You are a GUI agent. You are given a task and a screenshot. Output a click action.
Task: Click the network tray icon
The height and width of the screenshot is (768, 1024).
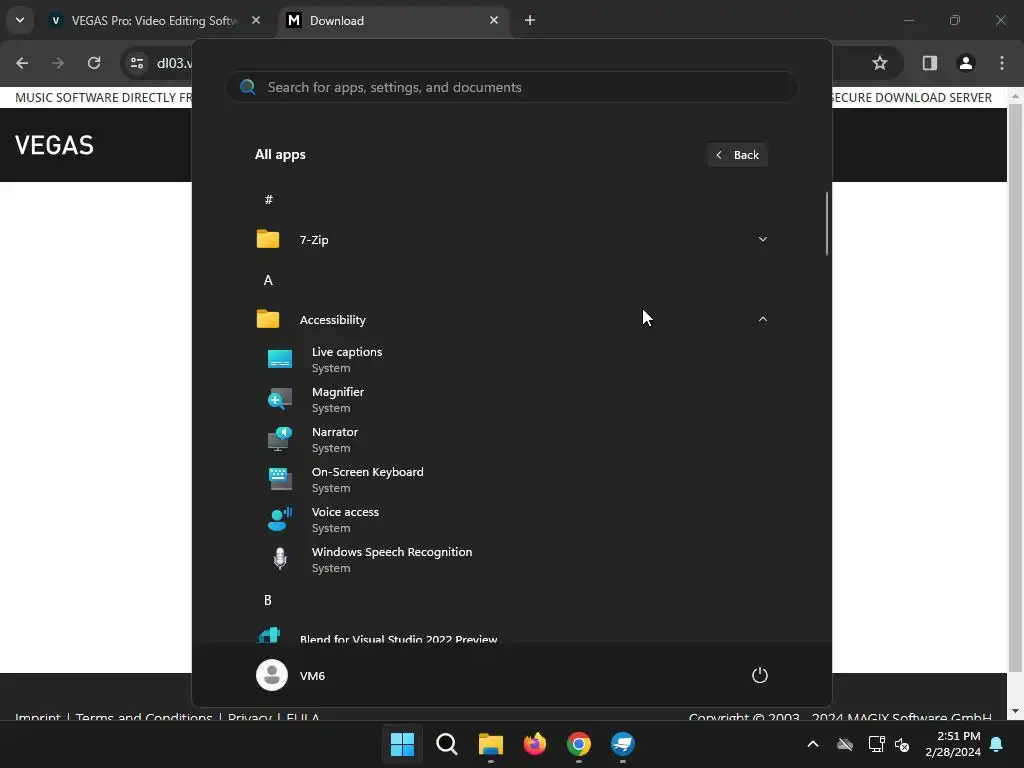(876, 744)
